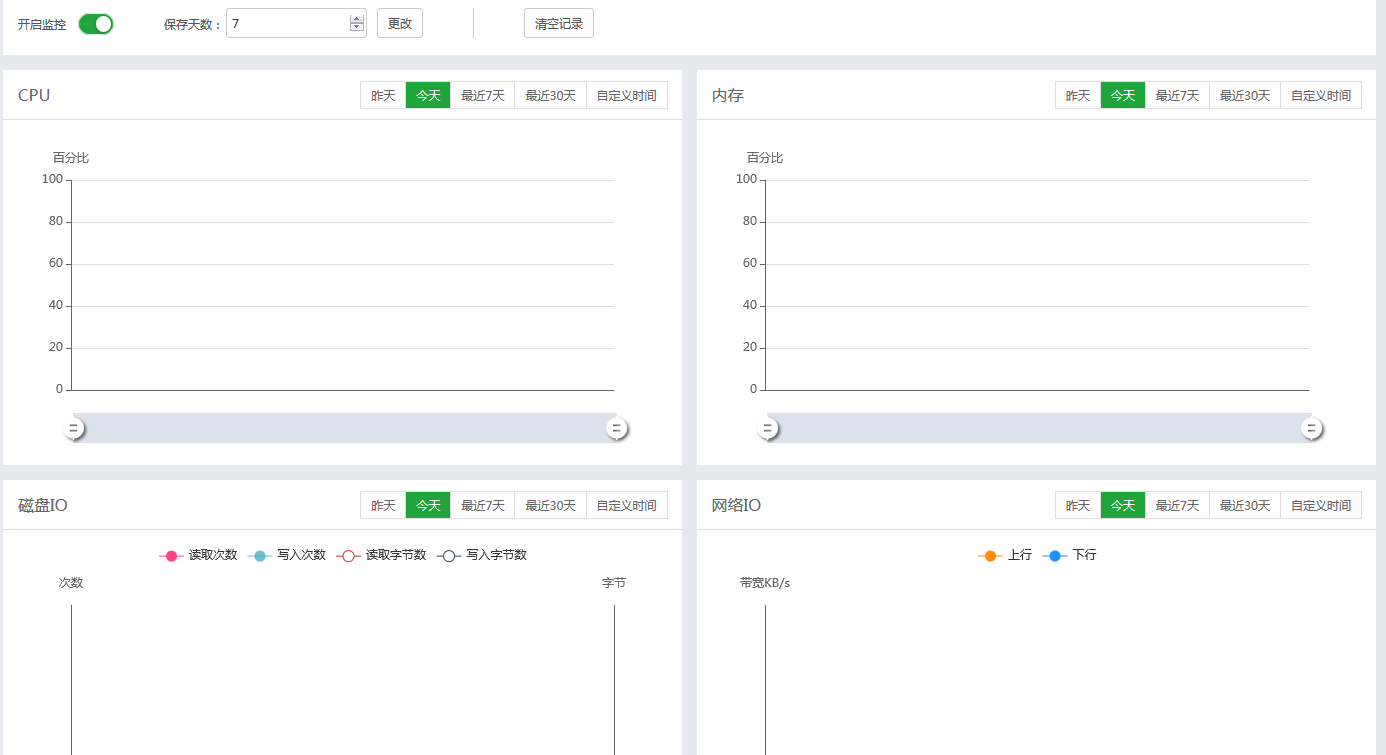Click the 更改 button to save retention days
Image resolution: width=1386 pixels, height=755 pixels.
click(x=399, y=22)
